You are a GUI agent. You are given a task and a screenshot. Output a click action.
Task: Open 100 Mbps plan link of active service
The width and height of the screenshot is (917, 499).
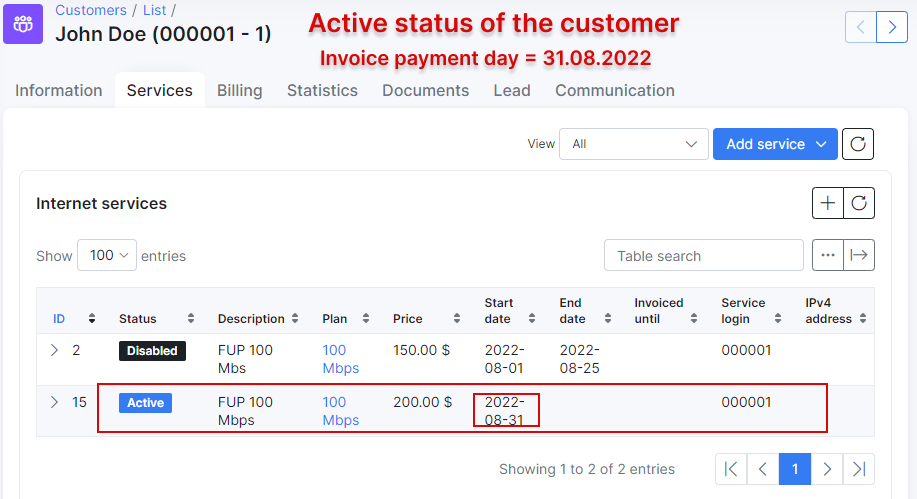(340, 411)
